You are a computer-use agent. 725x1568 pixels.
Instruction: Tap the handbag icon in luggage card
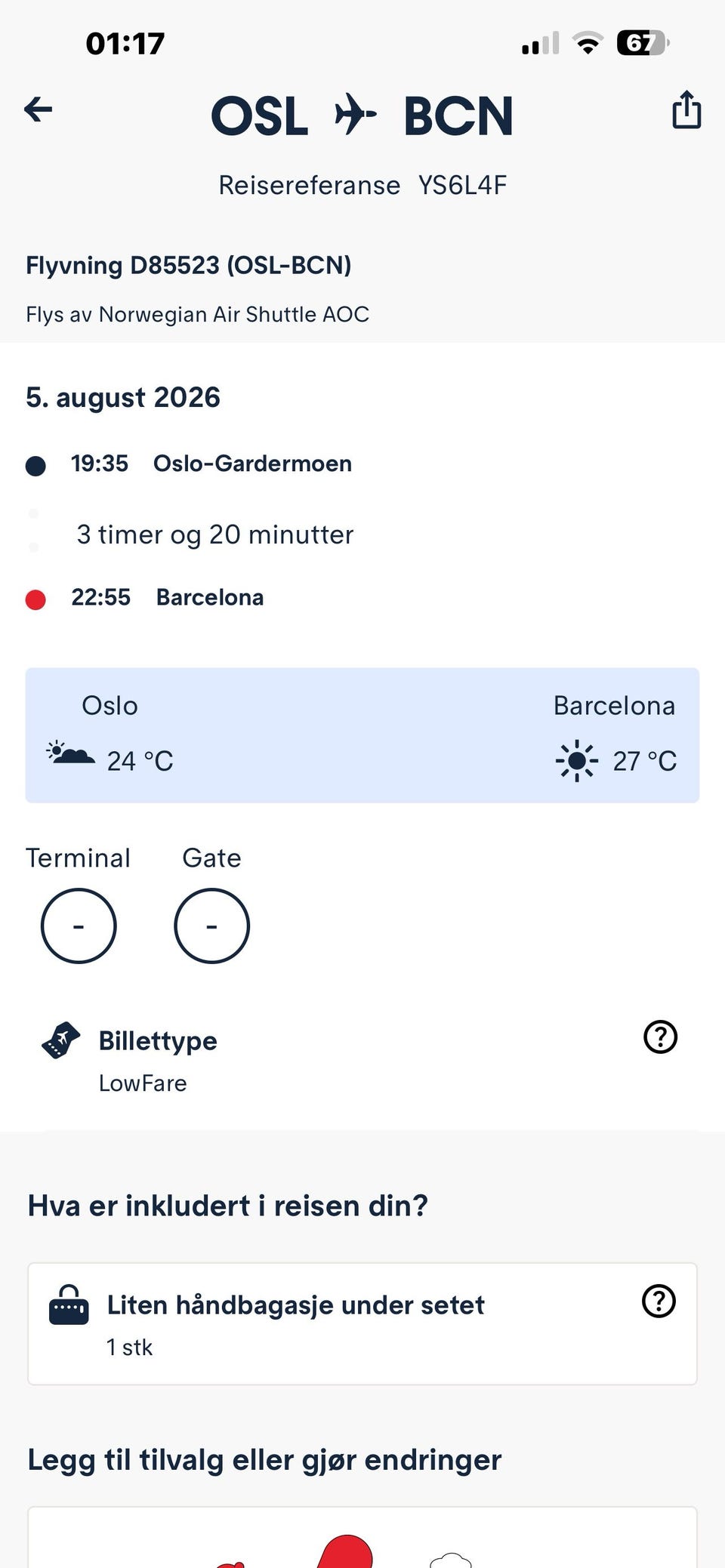pos(69,1305)
